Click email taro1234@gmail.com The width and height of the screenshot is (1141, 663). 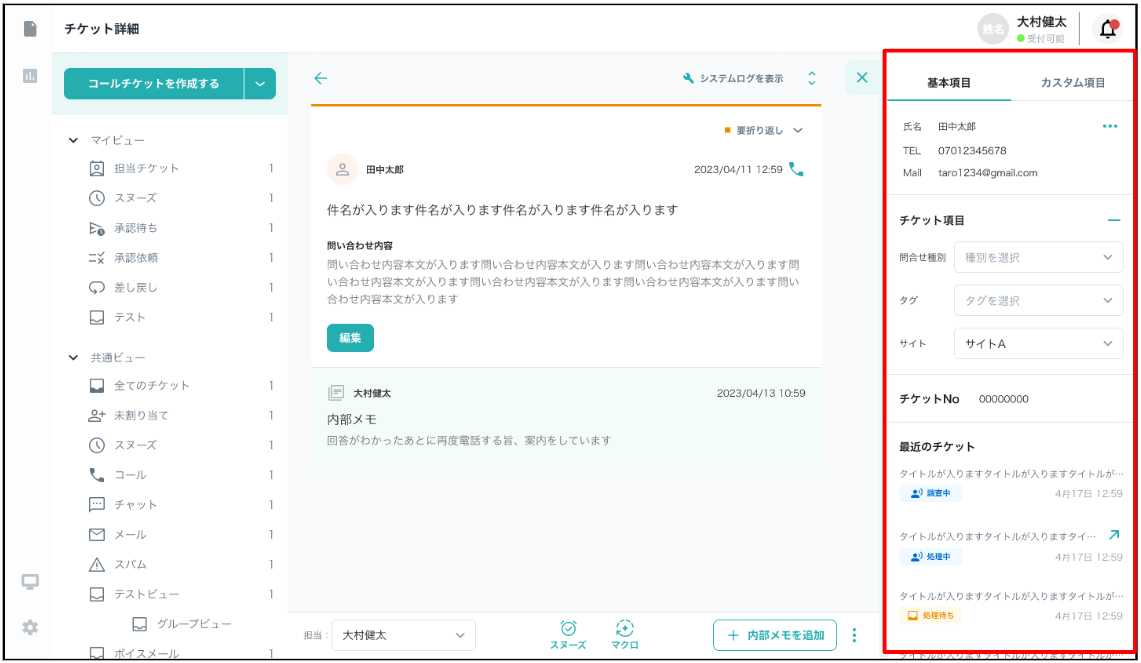pyautogui.click(x=987, y=172)
